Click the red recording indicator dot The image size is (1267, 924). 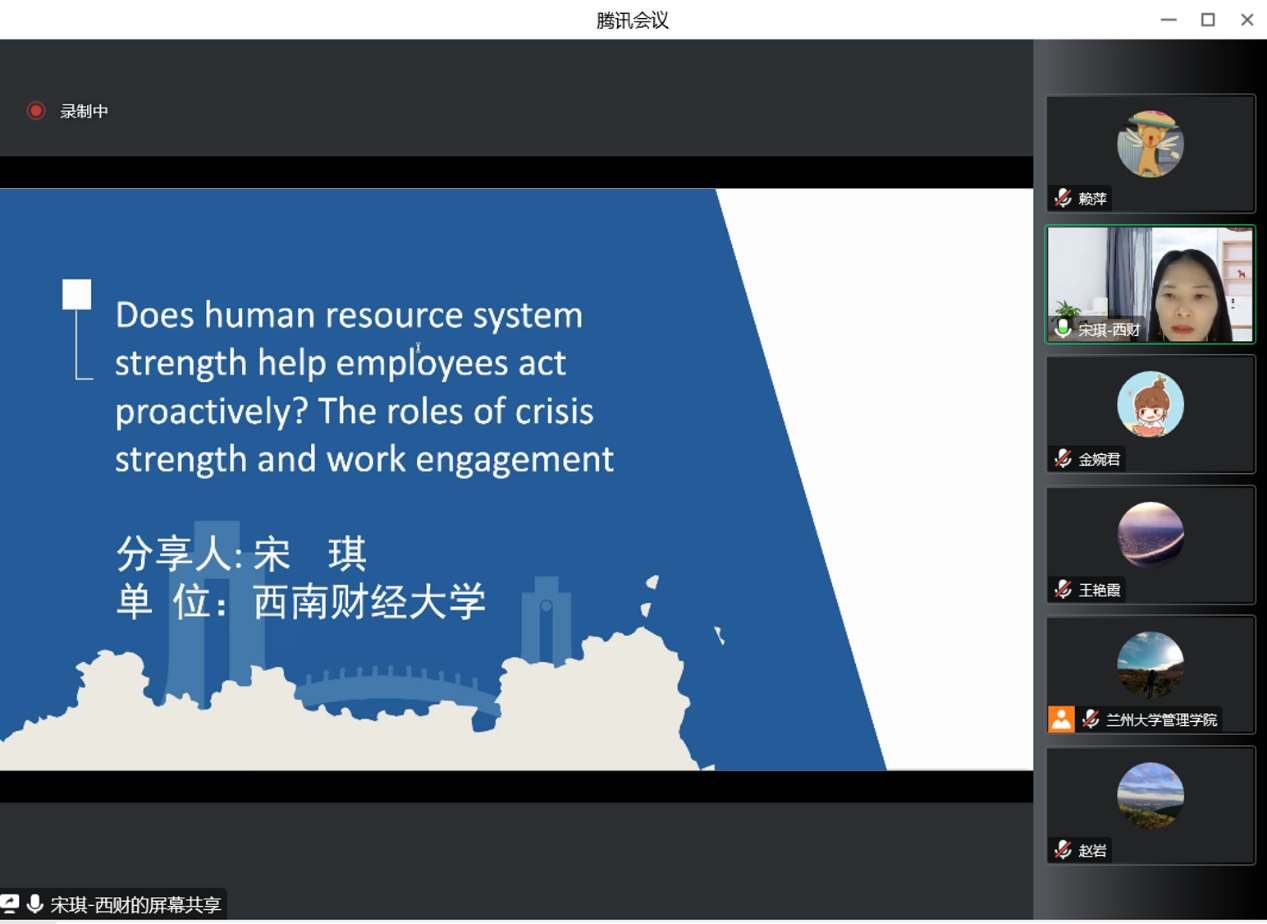(36, 111)
